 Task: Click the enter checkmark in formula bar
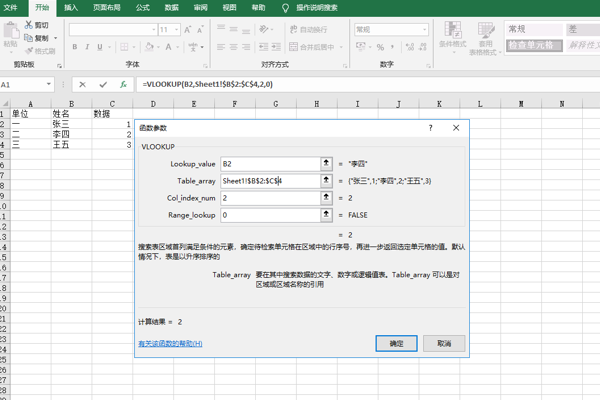tap(102, 85)
